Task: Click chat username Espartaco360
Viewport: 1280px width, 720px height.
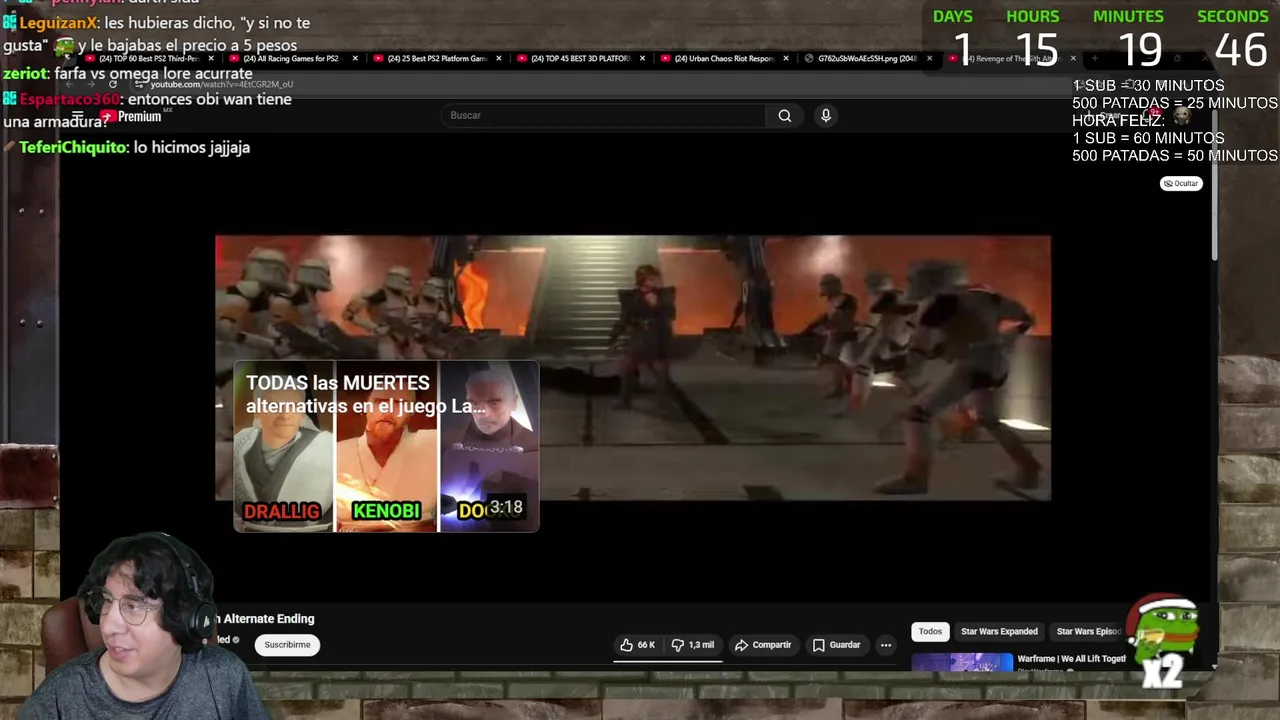Action: click(x=71, y=100)
